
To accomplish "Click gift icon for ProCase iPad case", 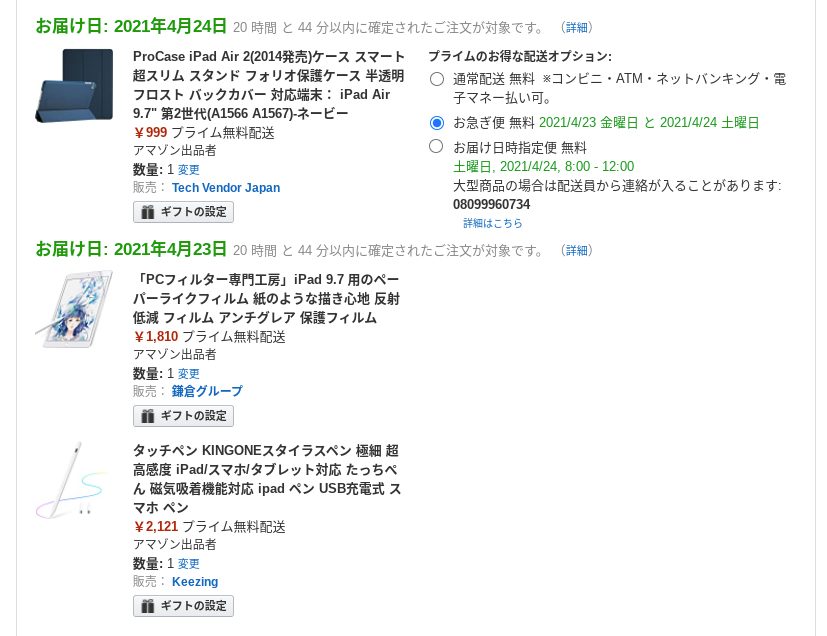I will tap(148, 212).
